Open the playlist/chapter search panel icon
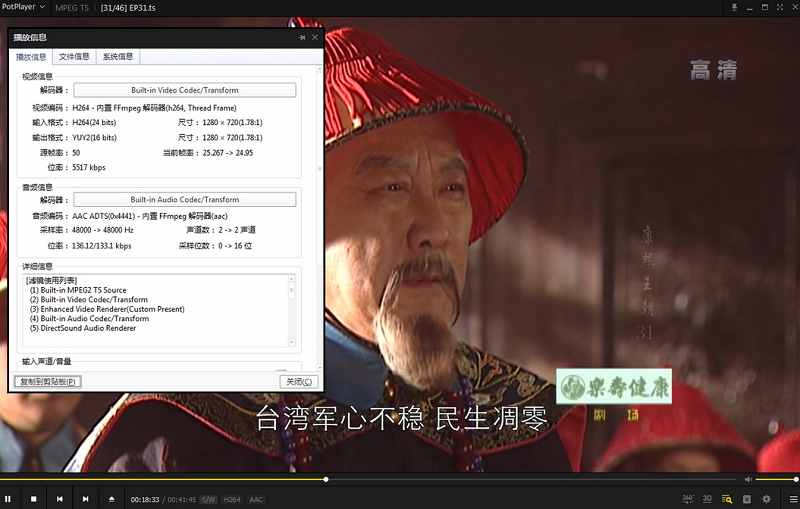800x509 pixels. 727,499
